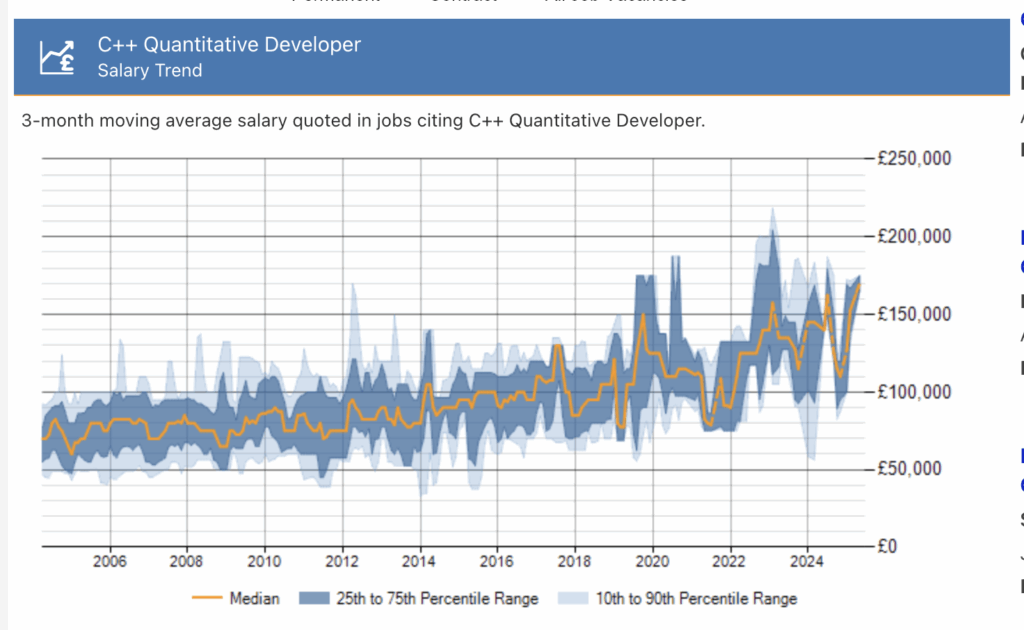Image resolution: width=1024 pixels, height=630 pixels.
Task: Click the orange Median legend line swatch
Action: pyautogui.click(x=207, y=598)
